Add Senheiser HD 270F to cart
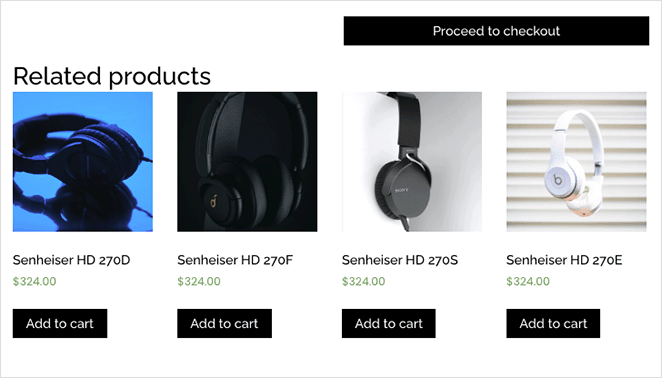The width and height of the screenshot is (662, 378). pos(225,324)
